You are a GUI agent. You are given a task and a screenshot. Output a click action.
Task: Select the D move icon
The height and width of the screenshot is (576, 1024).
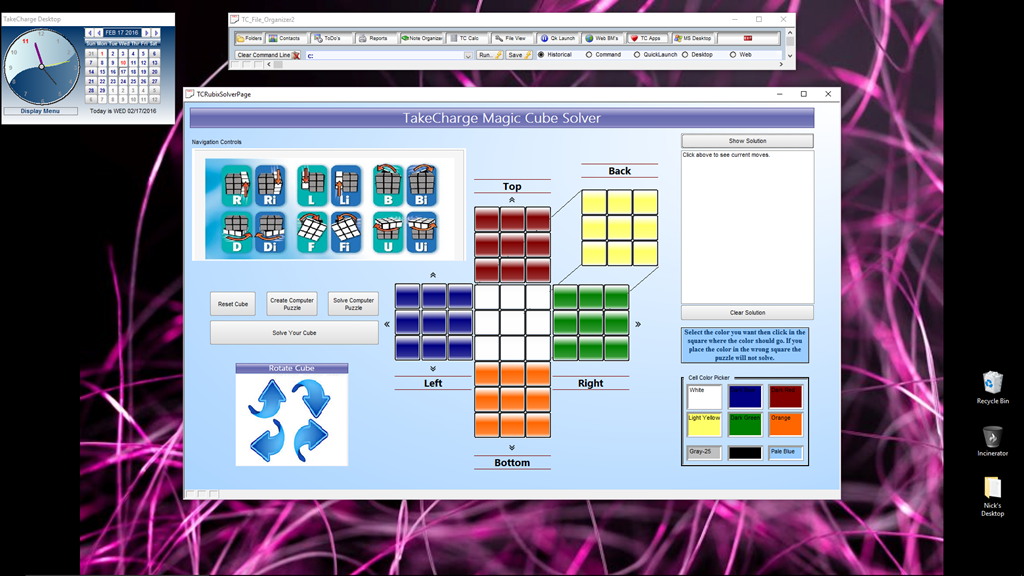click(x=236, y=231)
